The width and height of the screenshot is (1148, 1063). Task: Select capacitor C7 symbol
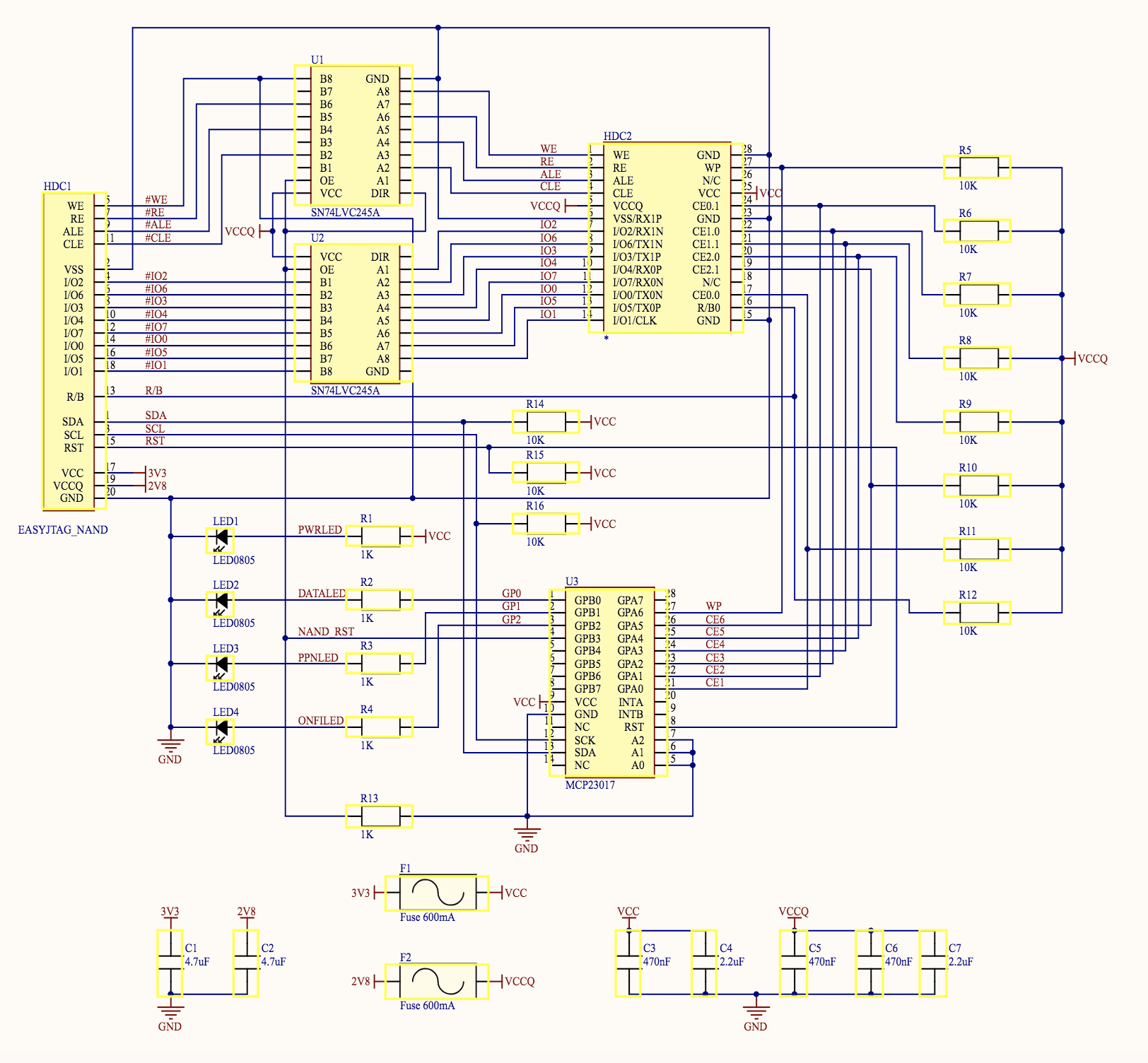coord(933,963)
